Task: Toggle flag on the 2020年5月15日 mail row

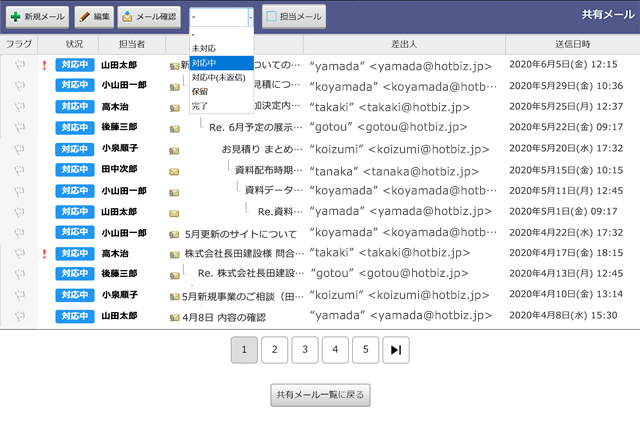Action: (20, 170)
